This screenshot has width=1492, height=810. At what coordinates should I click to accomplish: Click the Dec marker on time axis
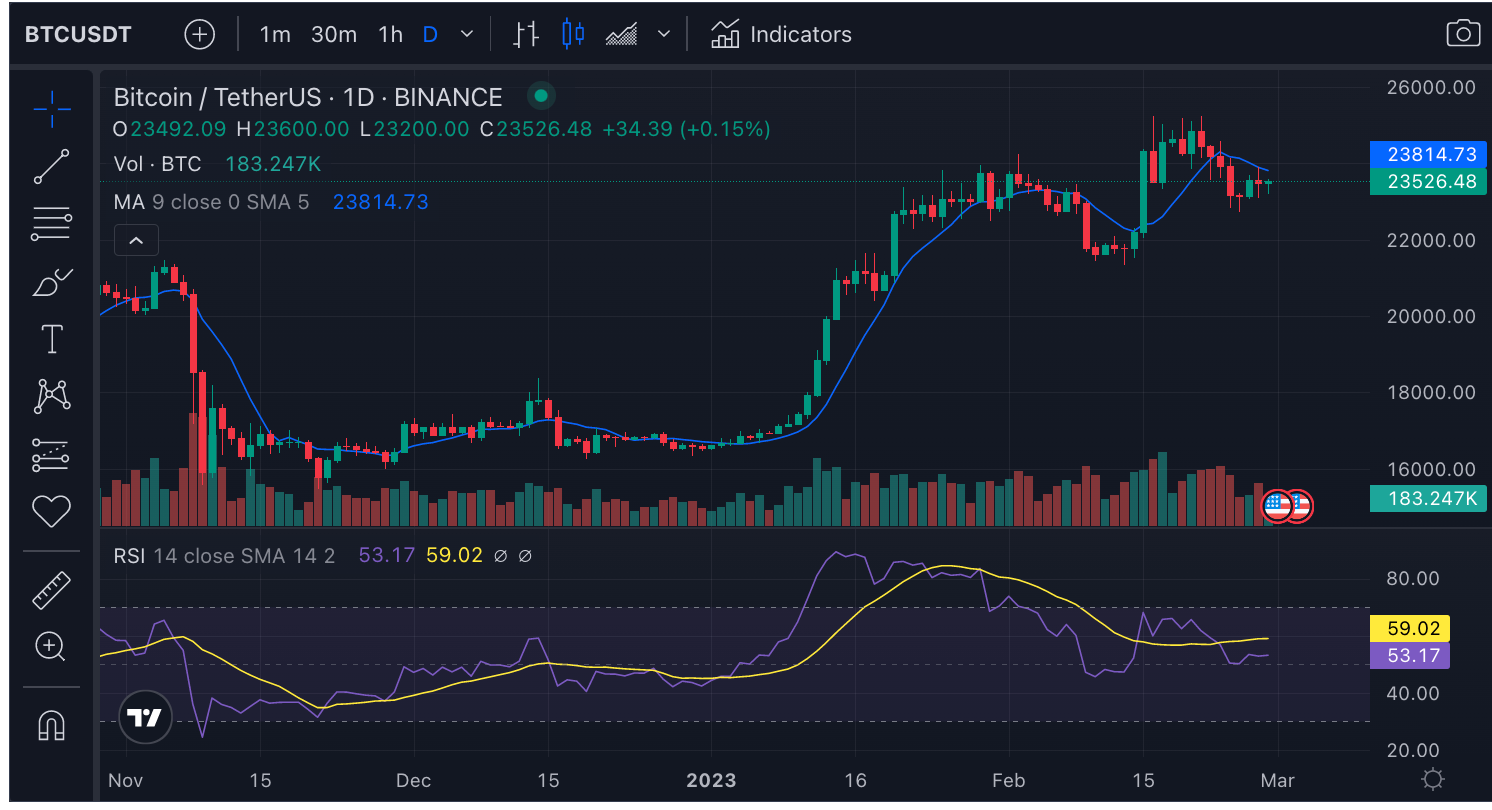point(413,780)
